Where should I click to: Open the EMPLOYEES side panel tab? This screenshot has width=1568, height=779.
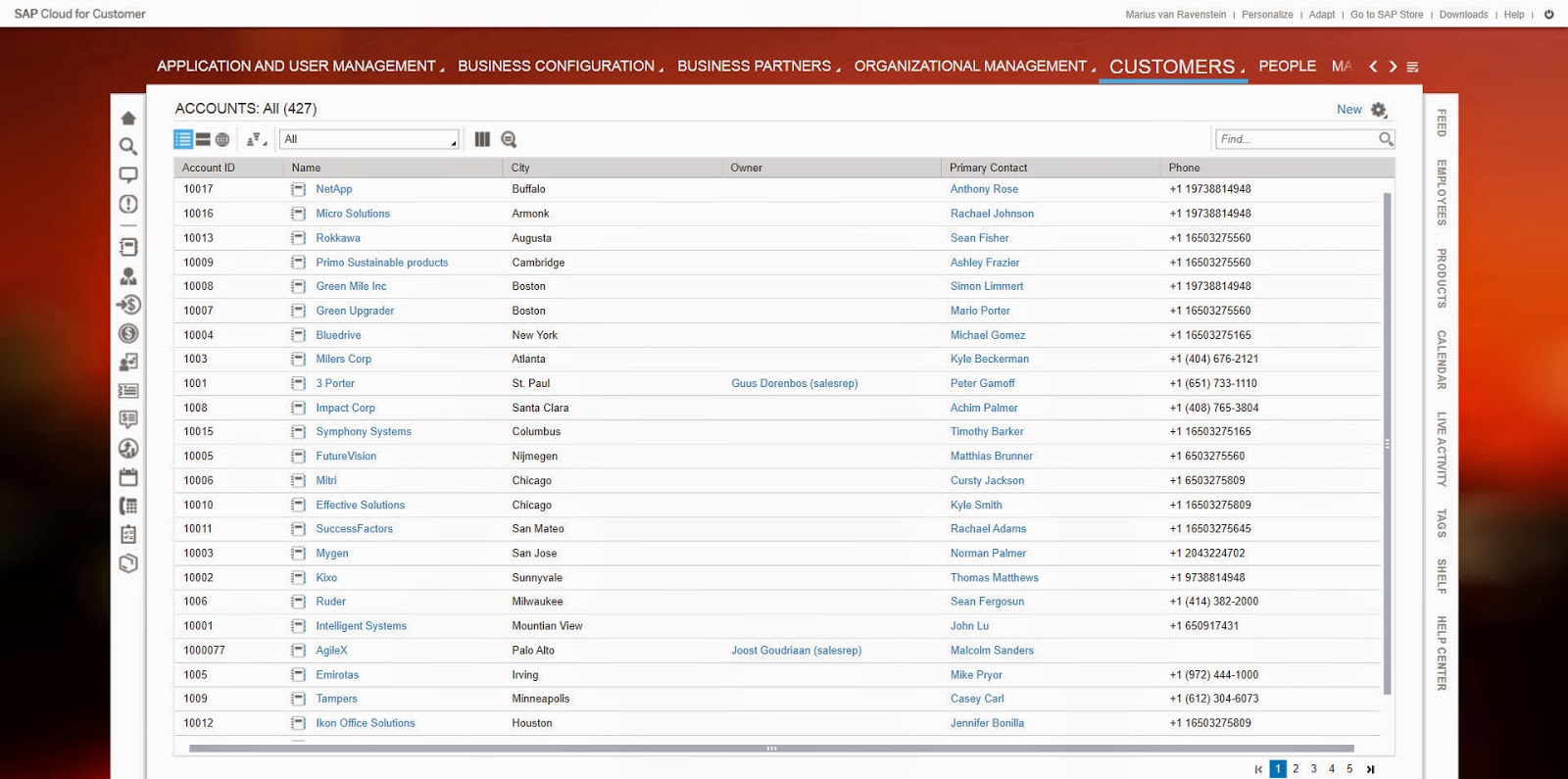[x=1442, y=192]
